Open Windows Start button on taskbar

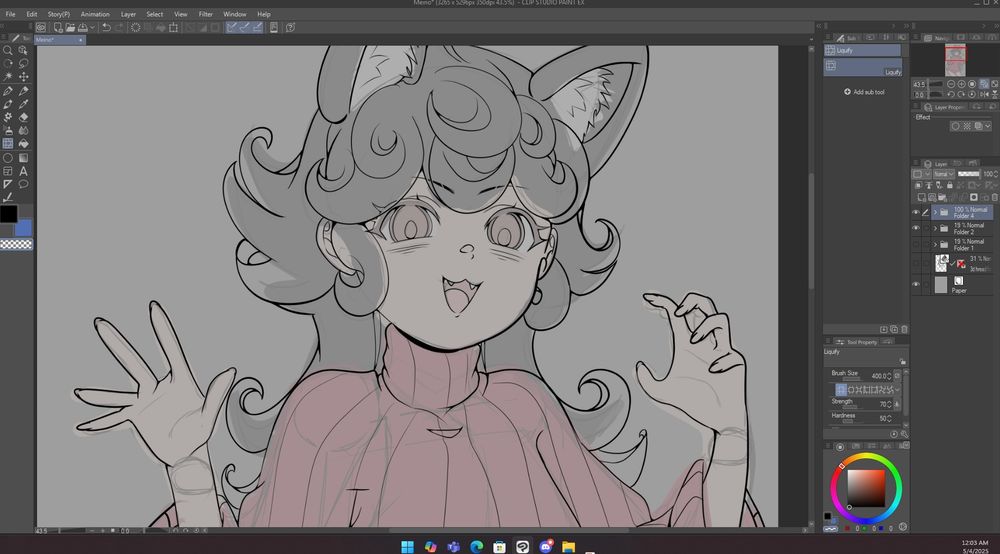pyautogui.click(x=407, y=546)
